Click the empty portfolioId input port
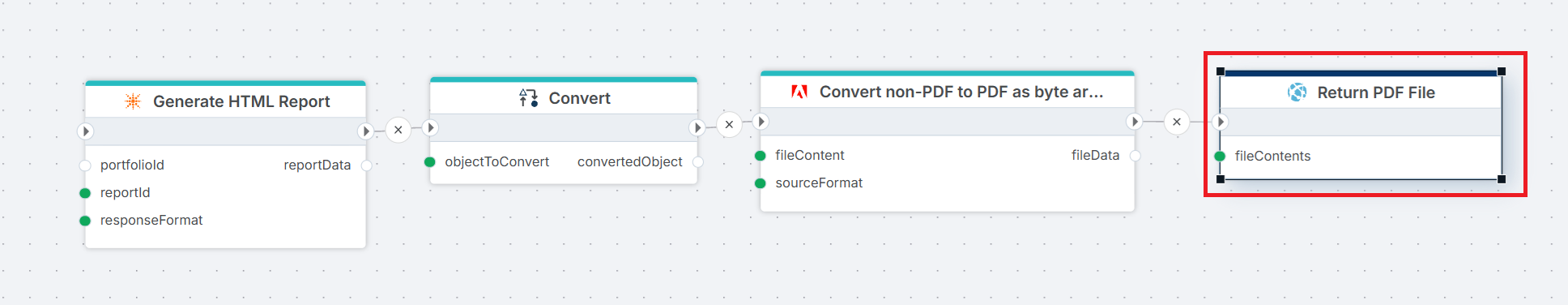This screenshot has height=305, width=1568. (85, 165)
